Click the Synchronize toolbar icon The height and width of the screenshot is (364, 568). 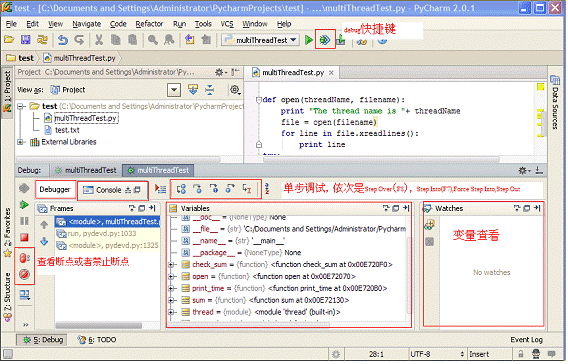tap(42, 39)
